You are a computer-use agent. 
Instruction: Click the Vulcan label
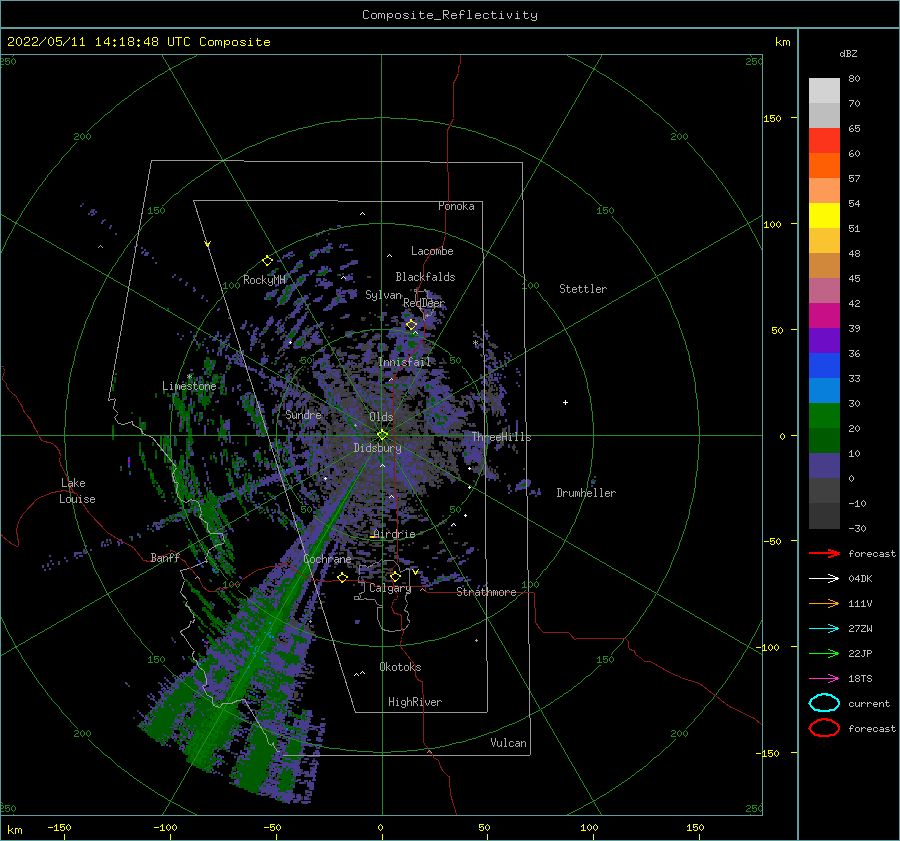(x=509, y=743)
